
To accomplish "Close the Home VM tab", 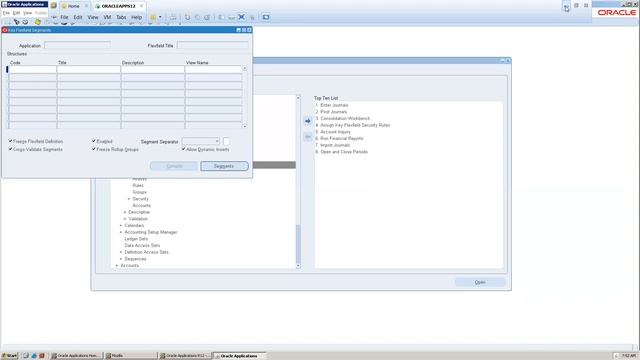I will coord(86,6).
